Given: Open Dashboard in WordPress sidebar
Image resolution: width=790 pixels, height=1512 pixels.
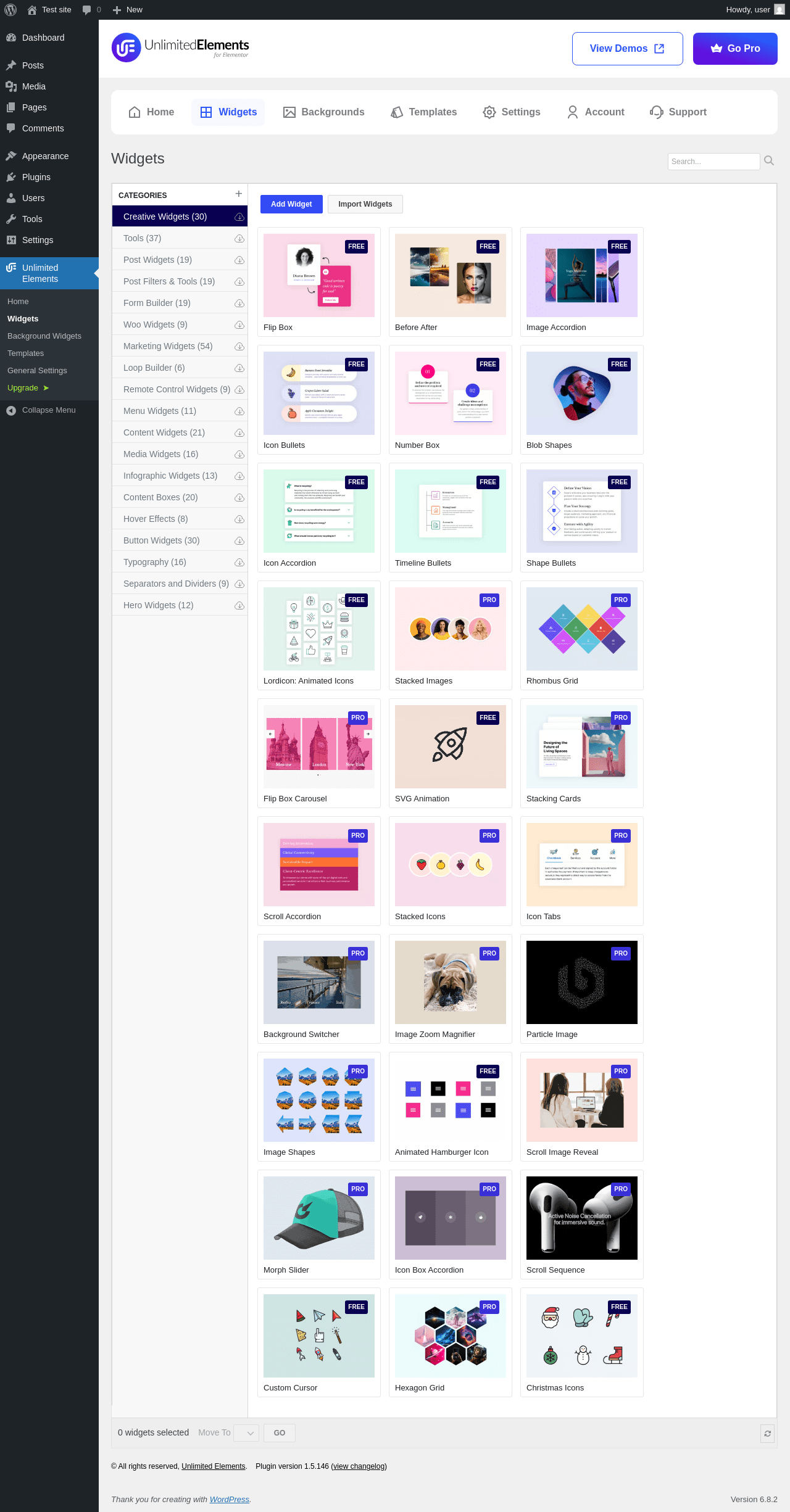Looking at the screenshot, I should (x=49, y=38).
